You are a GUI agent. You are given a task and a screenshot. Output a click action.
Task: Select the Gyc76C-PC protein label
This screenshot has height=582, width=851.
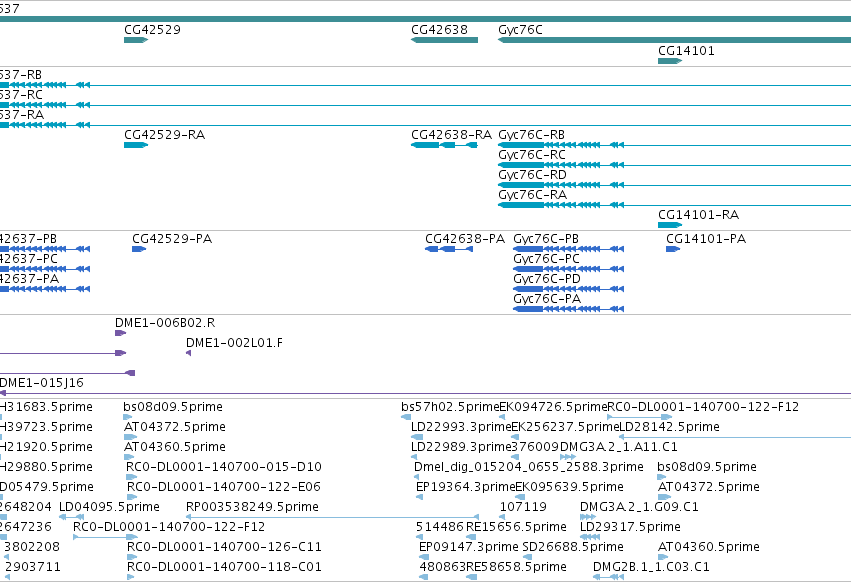point(546,259)
